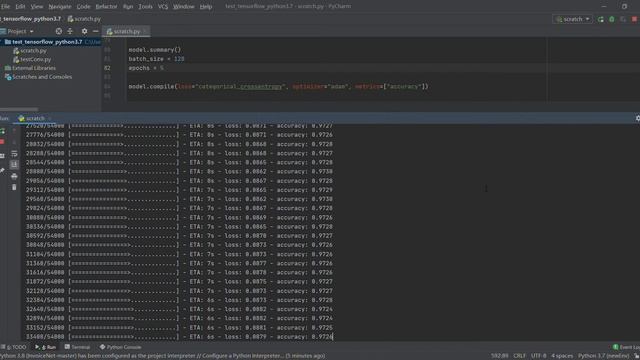640x360 pixels.
Task: Click the Print icon in Run console
Action: point(14,176)
